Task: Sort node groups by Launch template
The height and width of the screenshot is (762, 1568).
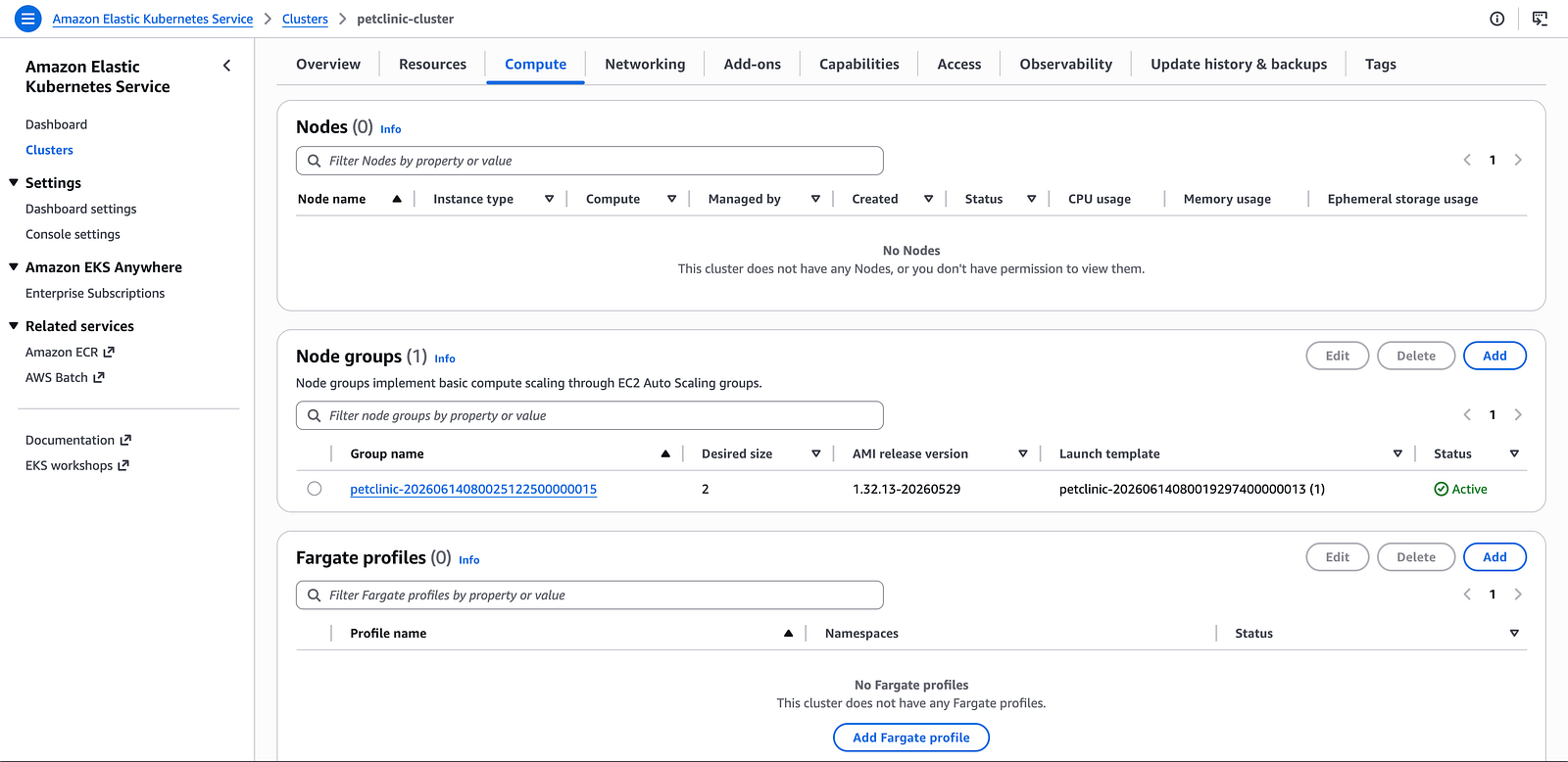Action: click(x=1397, y=453)
